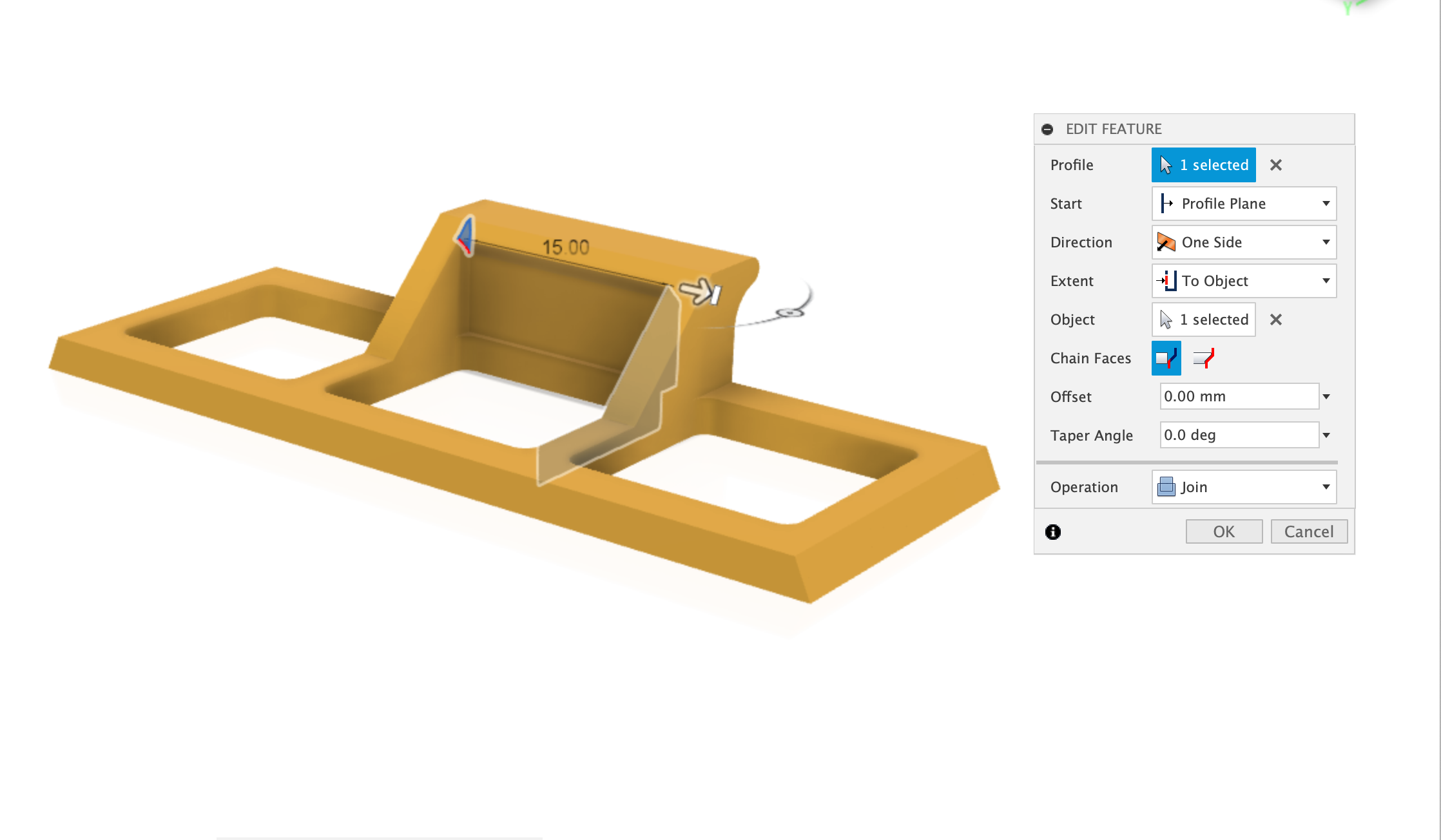Clear the Profile selection with X

pyautogui.click(x=1275, y=165)
